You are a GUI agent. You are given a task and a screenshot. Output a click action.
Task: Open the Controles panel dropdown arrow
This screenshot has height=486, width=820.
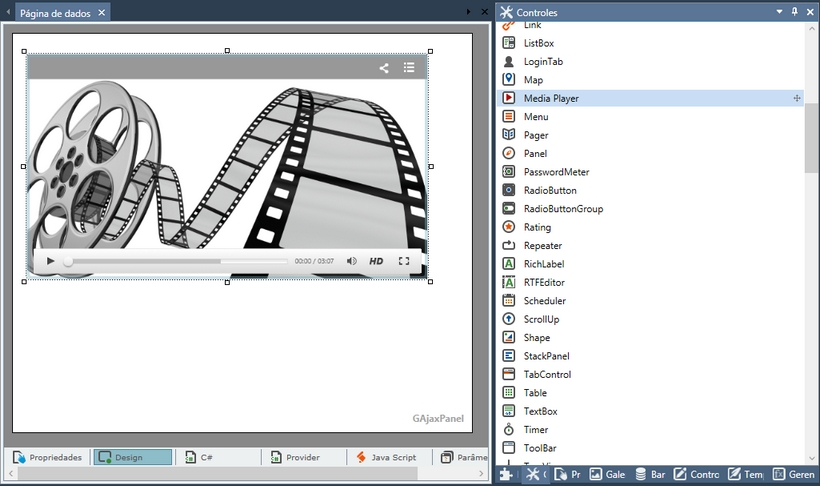point(780,12)
